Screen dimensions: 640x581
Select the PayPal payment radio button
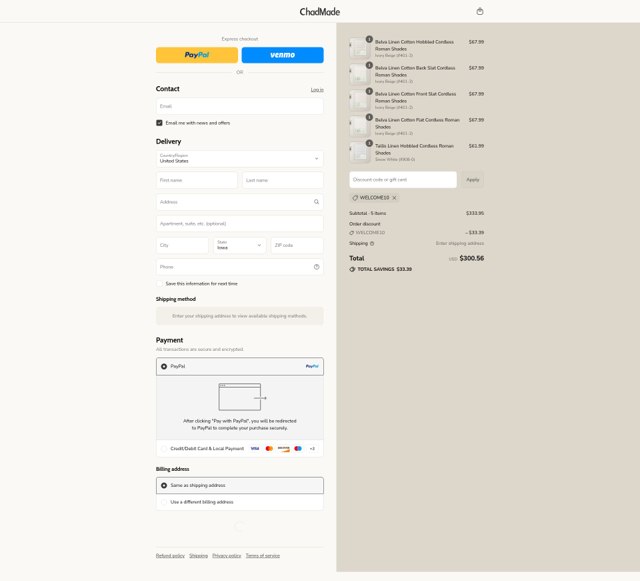click(164, 366)
